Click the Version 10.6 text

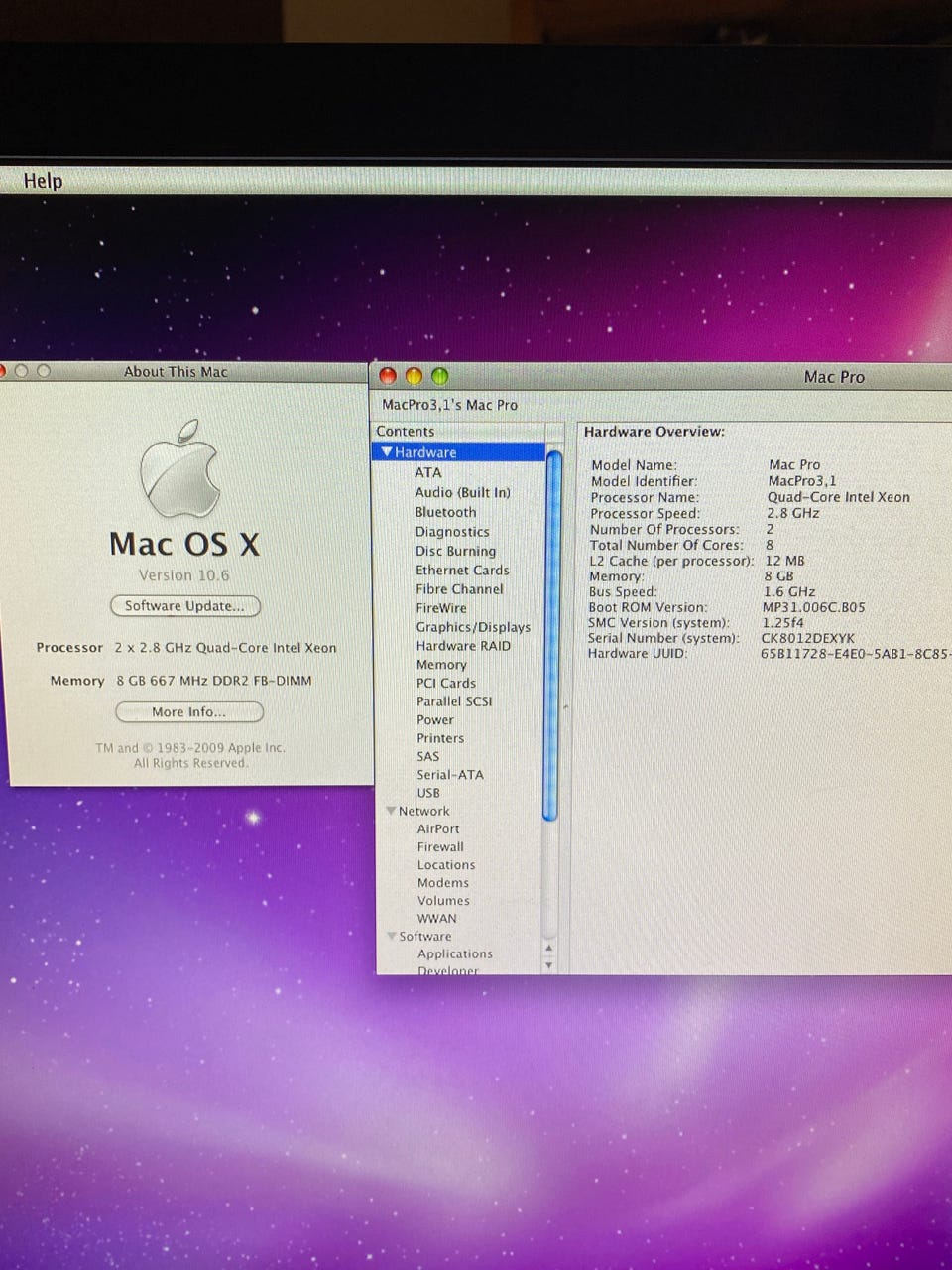click(183, 575)
